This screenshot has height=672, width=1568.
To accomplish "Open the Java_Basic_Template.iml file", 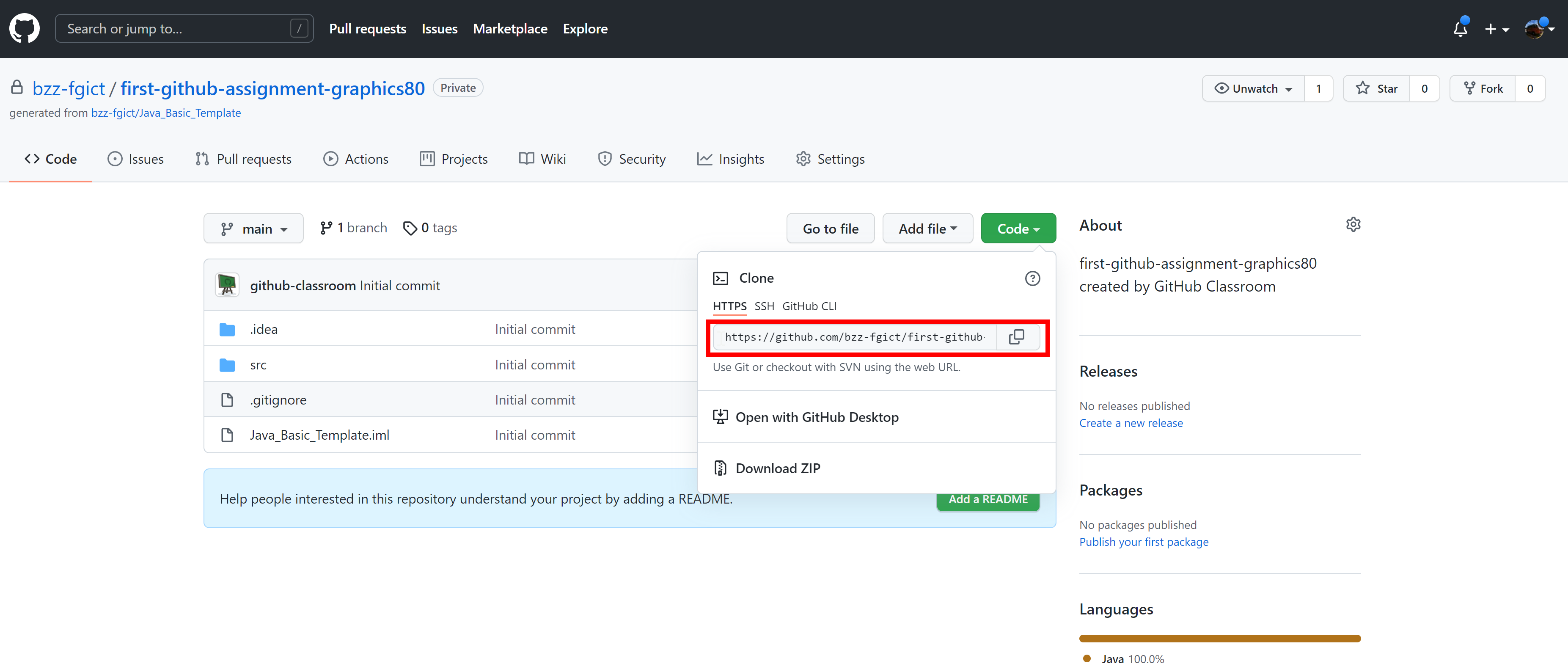I will (319, 435).
